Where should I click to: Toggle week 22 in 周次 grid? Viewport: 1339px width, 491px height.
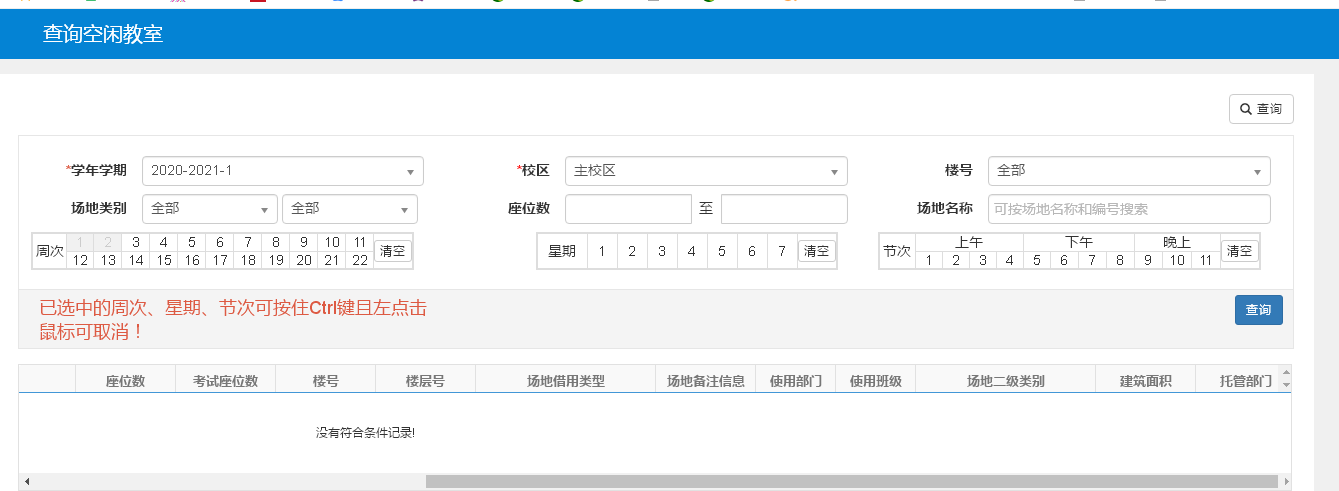(x=359, y=260)
